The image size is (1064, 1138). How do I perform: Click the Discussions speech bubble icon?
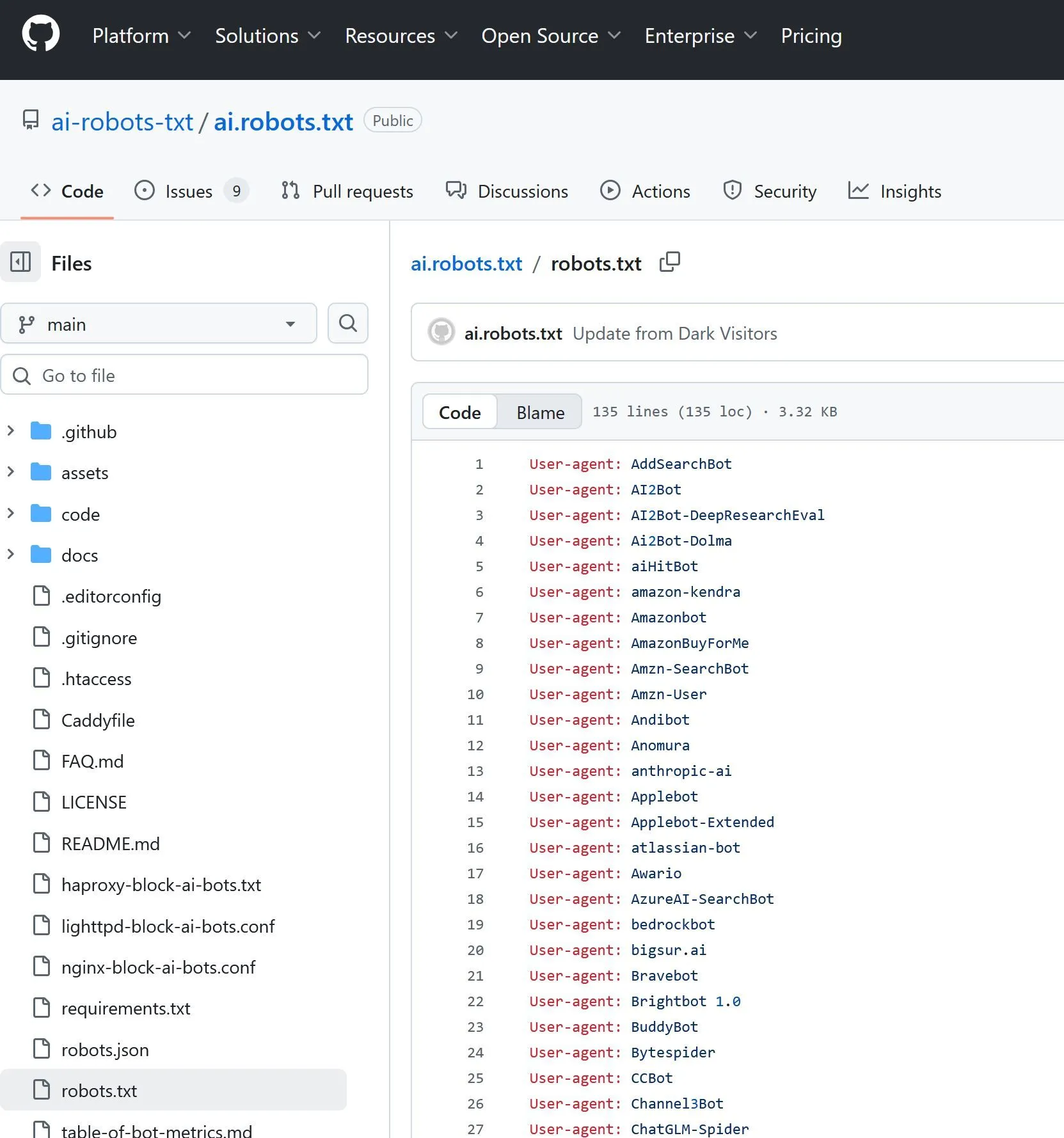456,191
